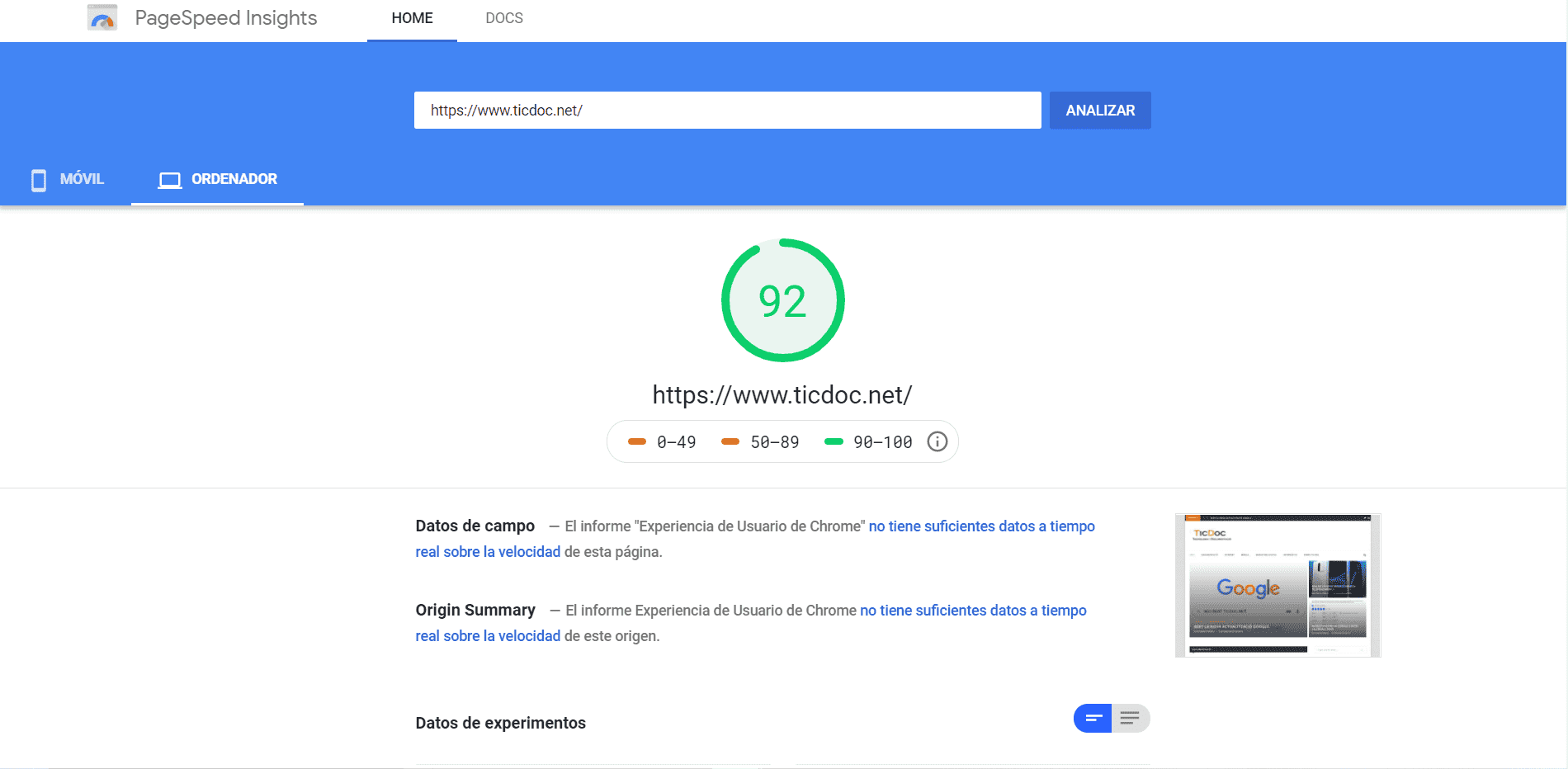Click the 0–49 legend range
Viewport: 1568px width, 769px height.
tap(676, 442)
